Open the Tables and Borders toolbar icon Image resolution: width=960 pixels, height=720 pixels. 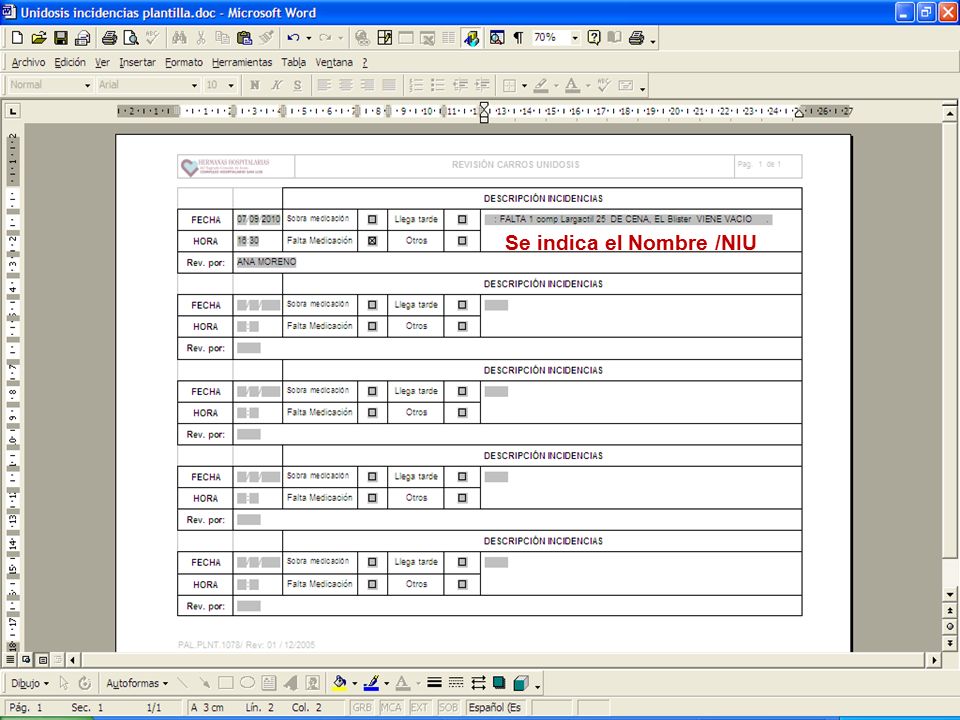384,38
